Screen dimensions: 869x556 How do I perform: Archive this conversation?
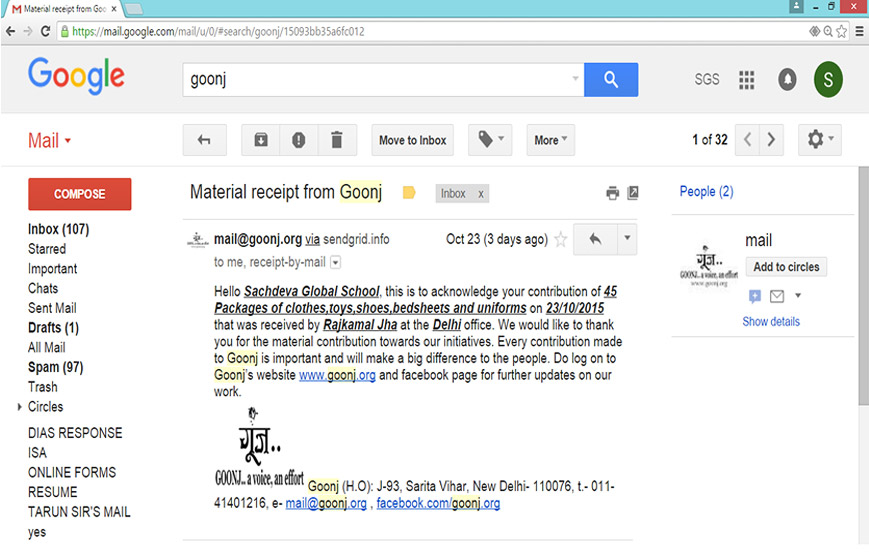(260, 140)
